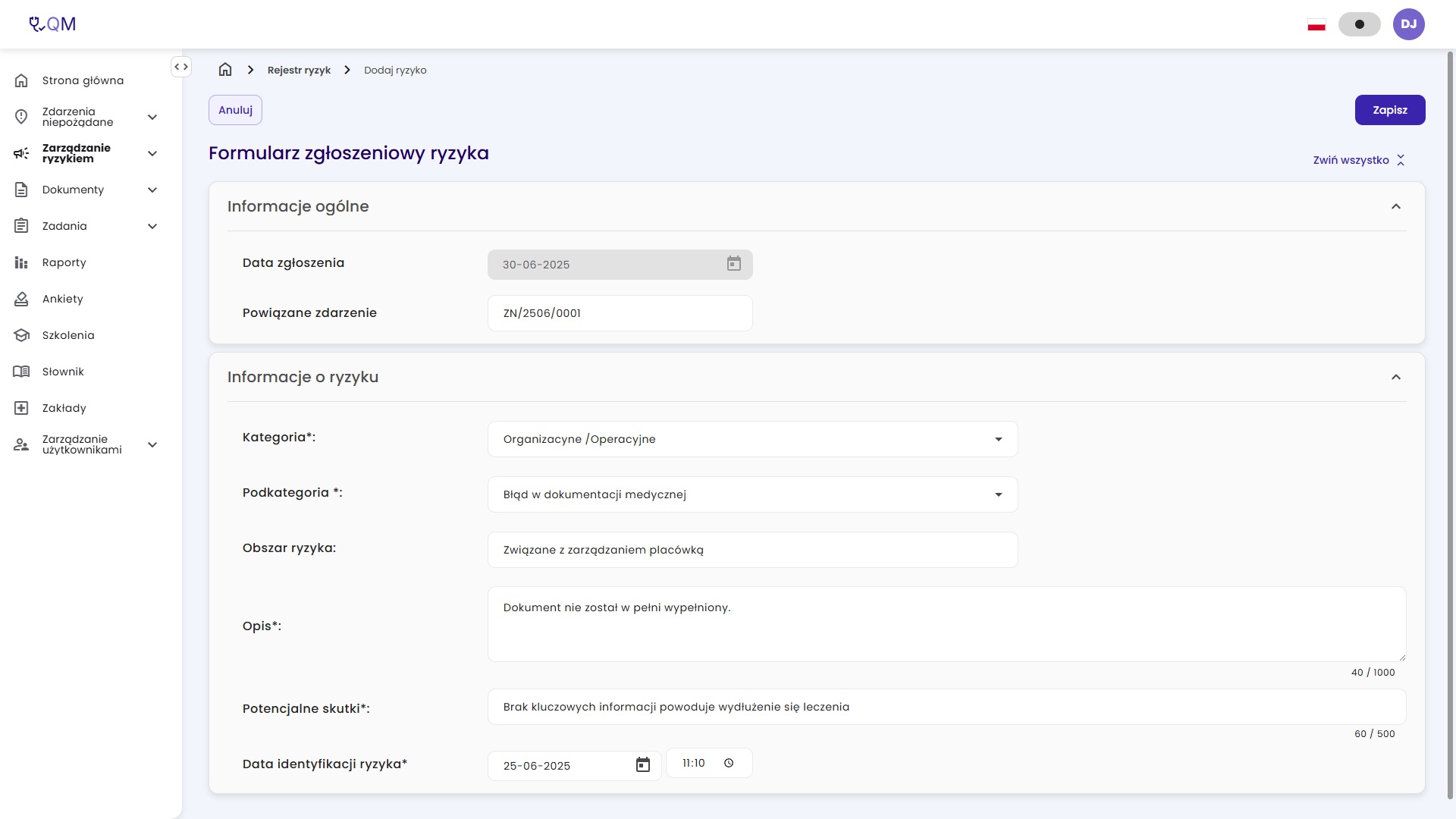The width and height of the screenshot is (1456, 819).
Task: Collapse the sidebar with the arrows icon
Action: tap(181, 67)
